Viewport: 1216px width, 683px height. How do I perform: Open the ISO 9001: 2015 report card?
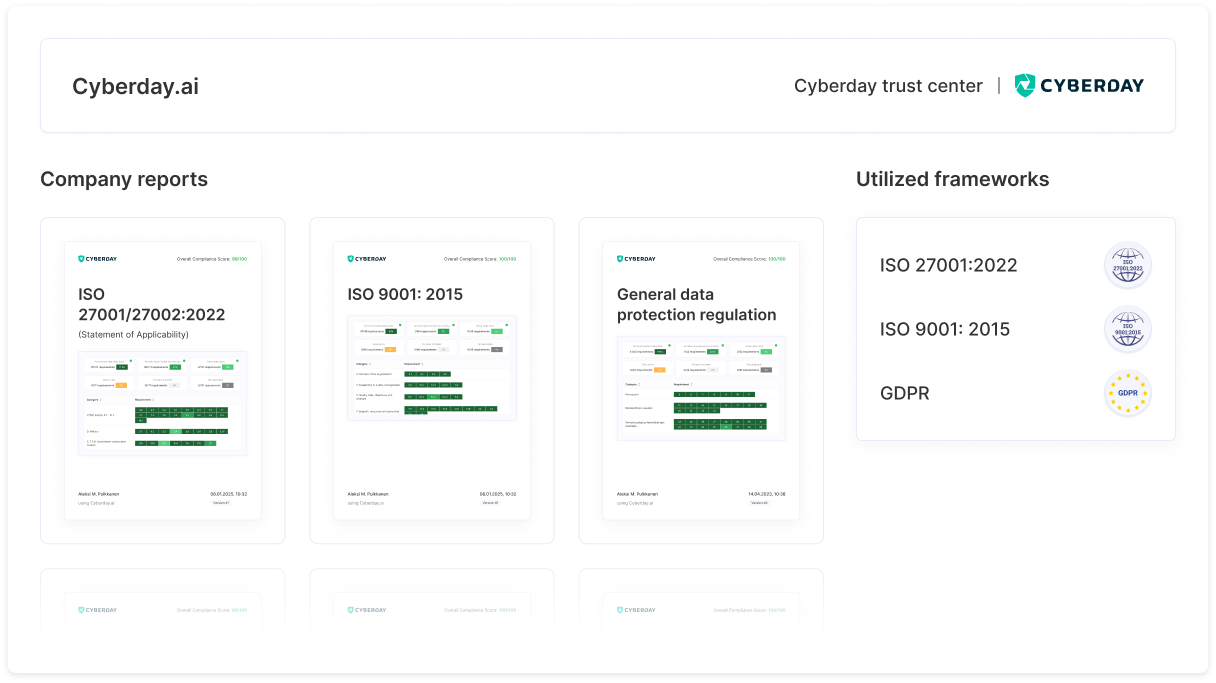tap(432, 381)
